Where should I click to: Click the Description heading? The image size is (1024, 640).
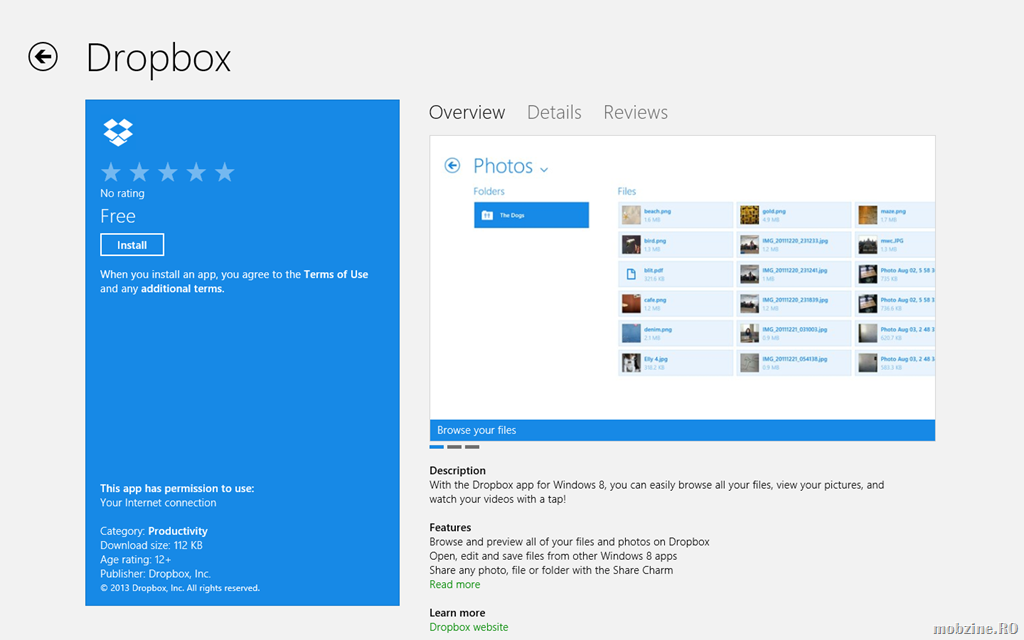pyautogui.click(x=458, y=470)
